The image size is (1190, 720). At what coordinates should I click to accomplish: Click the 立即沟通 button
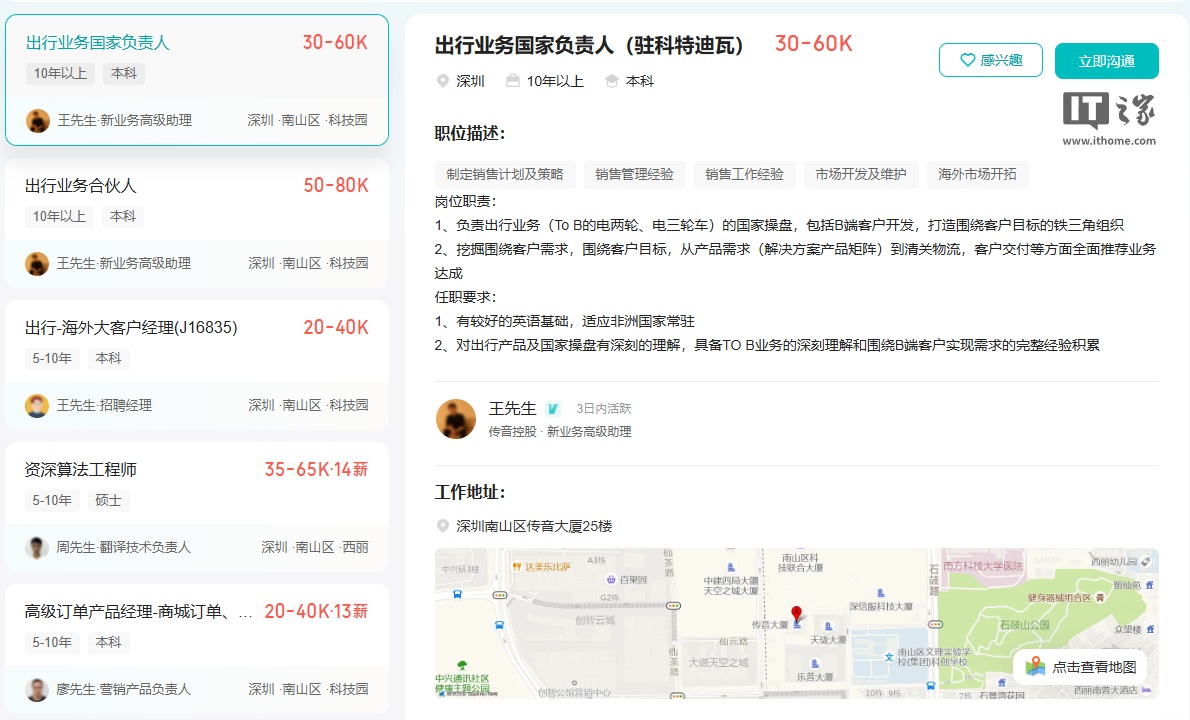tap(1106, 61)
